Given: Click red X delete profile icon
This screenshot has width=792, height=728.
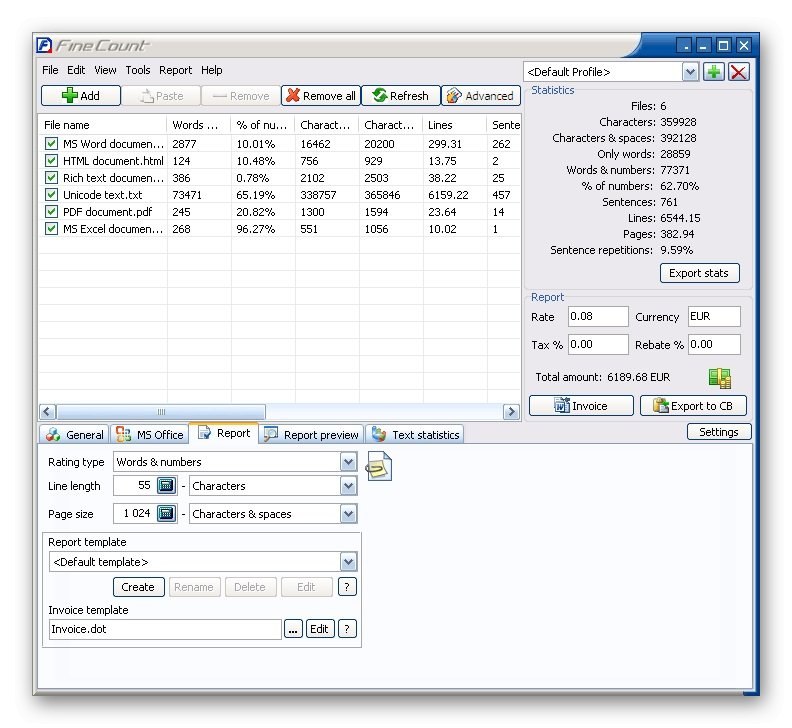Looking at the screenshot, I should click(x=738, y=72).
